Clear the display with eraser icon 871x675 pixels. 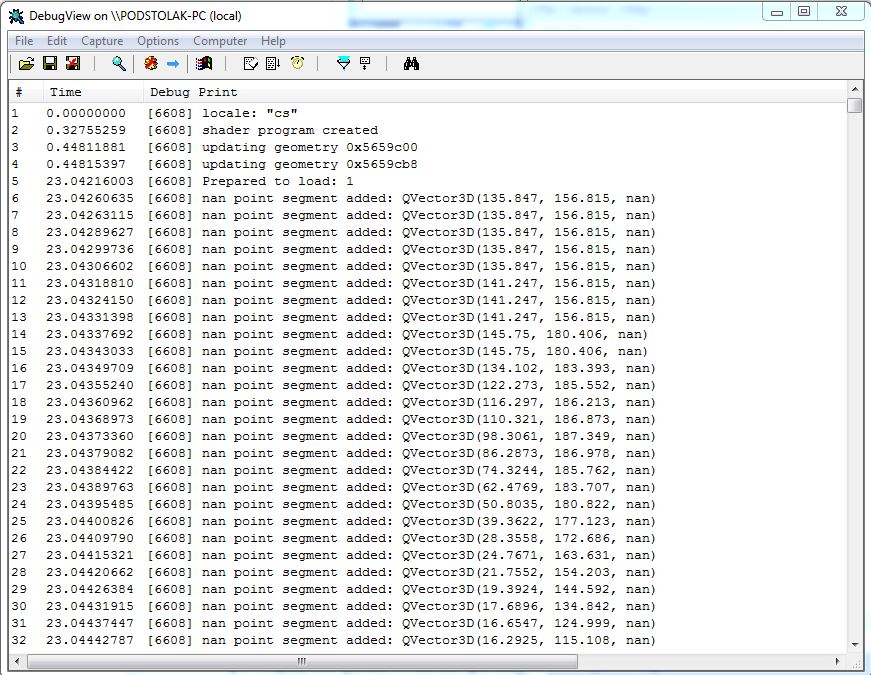click(x=251, y=64)
